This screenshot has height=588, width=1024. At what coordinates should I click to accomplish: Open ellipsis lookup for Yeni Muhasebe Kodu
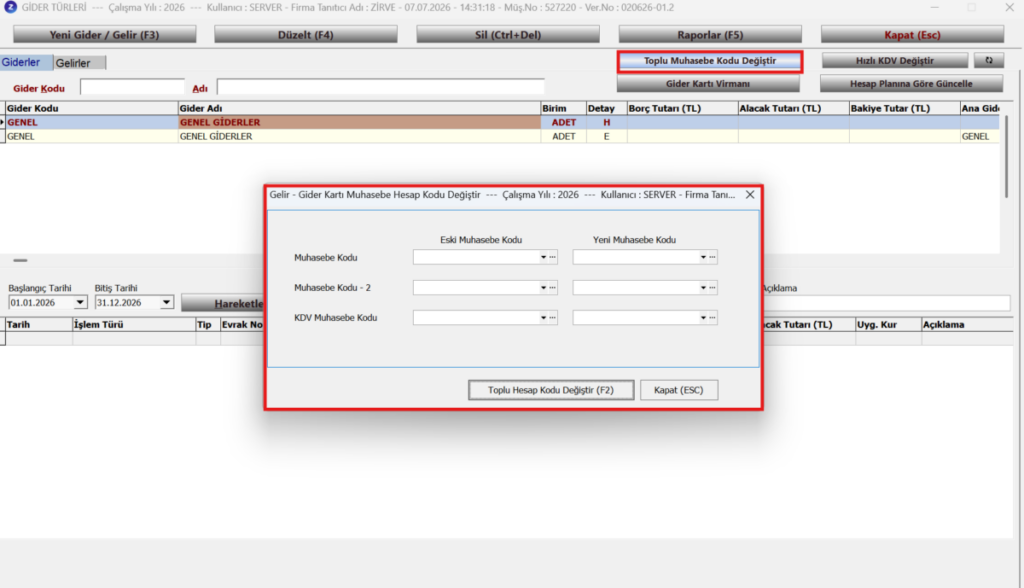[712, 257]
